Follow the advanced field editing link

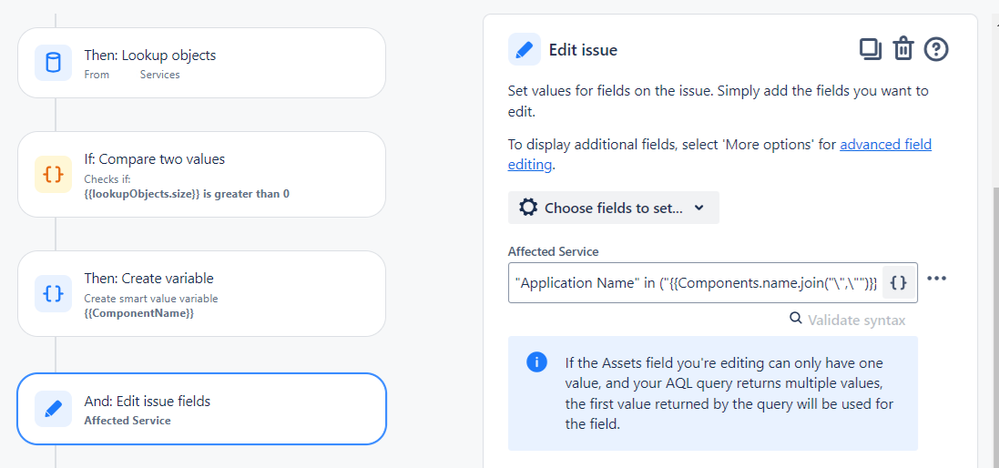point(885,145)
